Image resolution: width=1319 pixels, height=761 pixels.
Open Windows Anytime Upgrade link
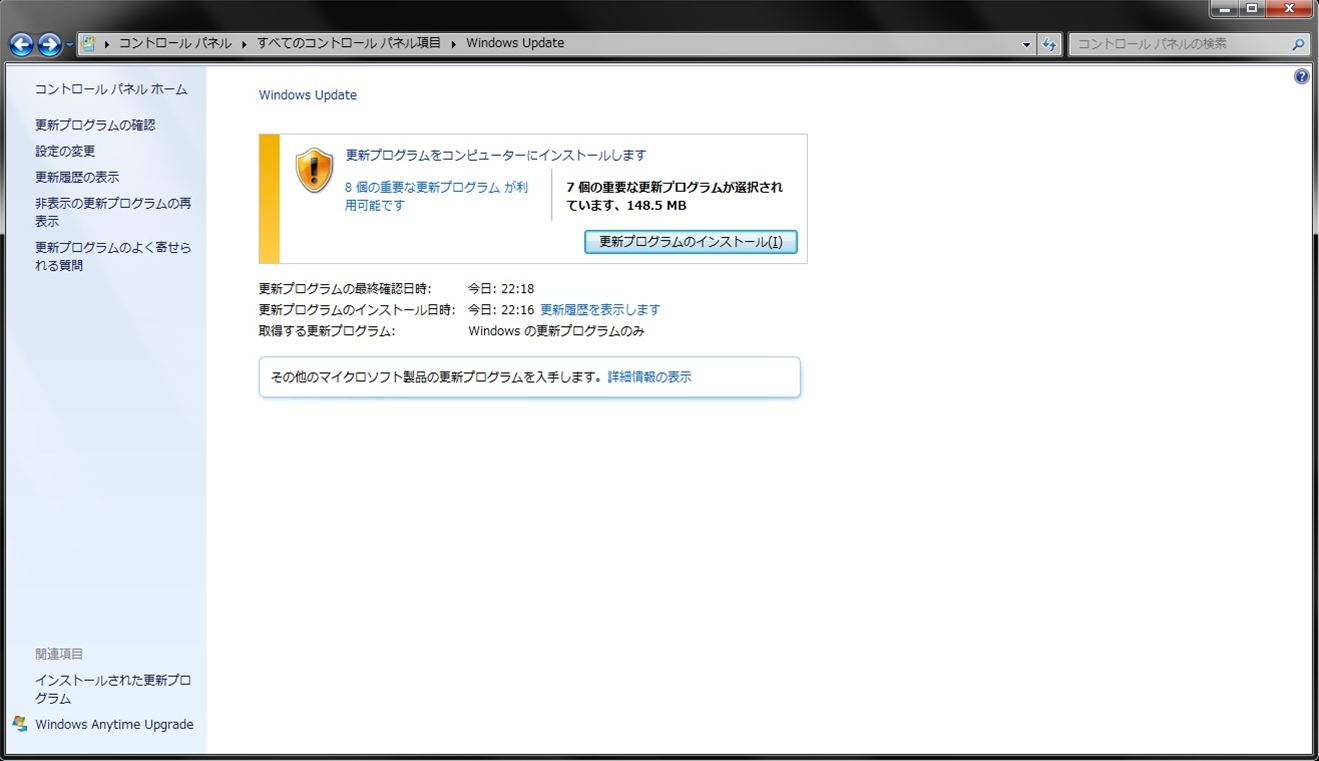[114, 724]
